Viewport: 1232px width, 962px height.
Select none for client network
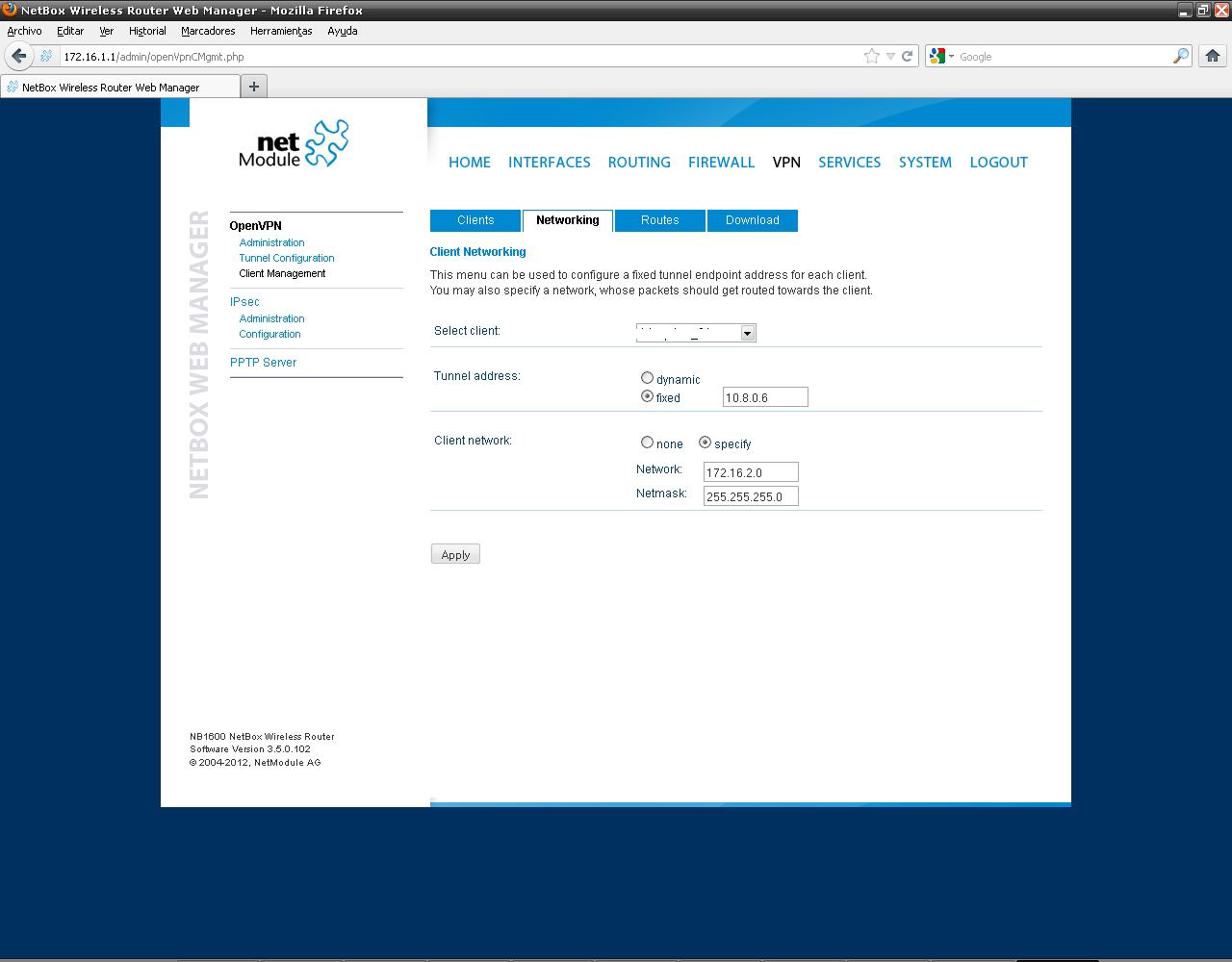click(x=647, y=443)
